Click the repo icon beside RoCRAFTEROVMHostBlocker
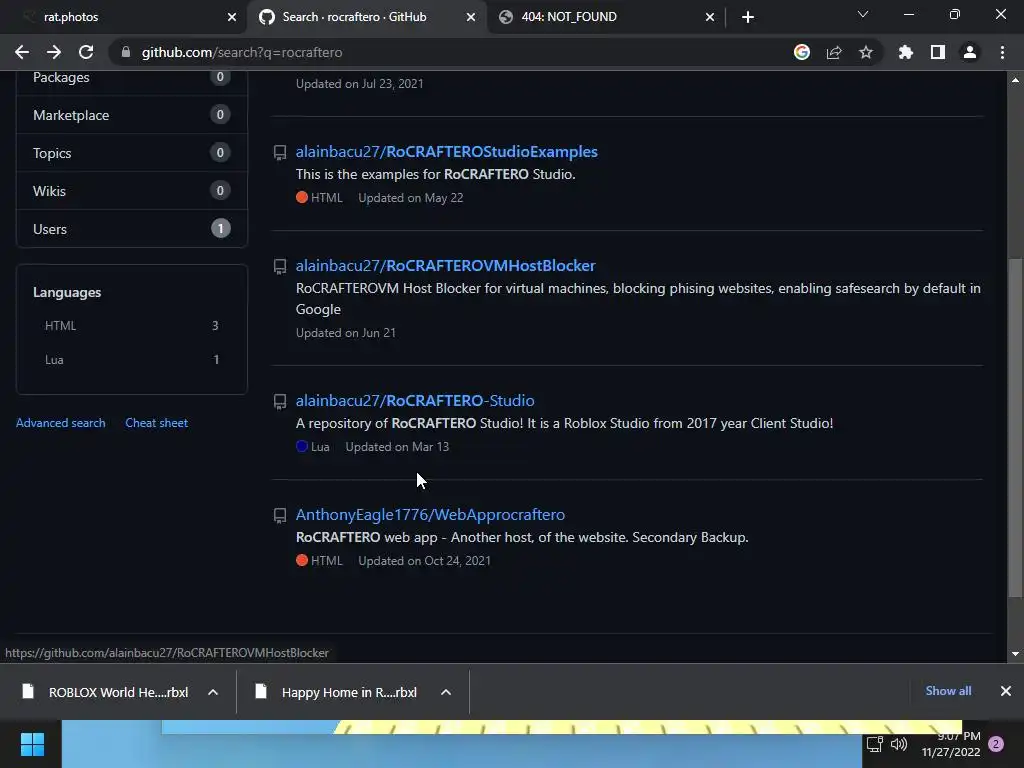1024x768 pixels. coord(280,267)
